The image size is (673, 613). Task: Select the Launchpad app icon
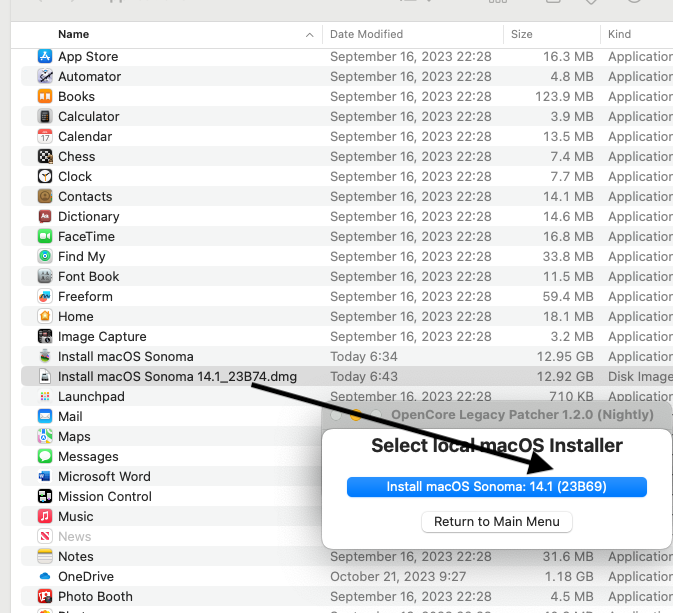45,396
